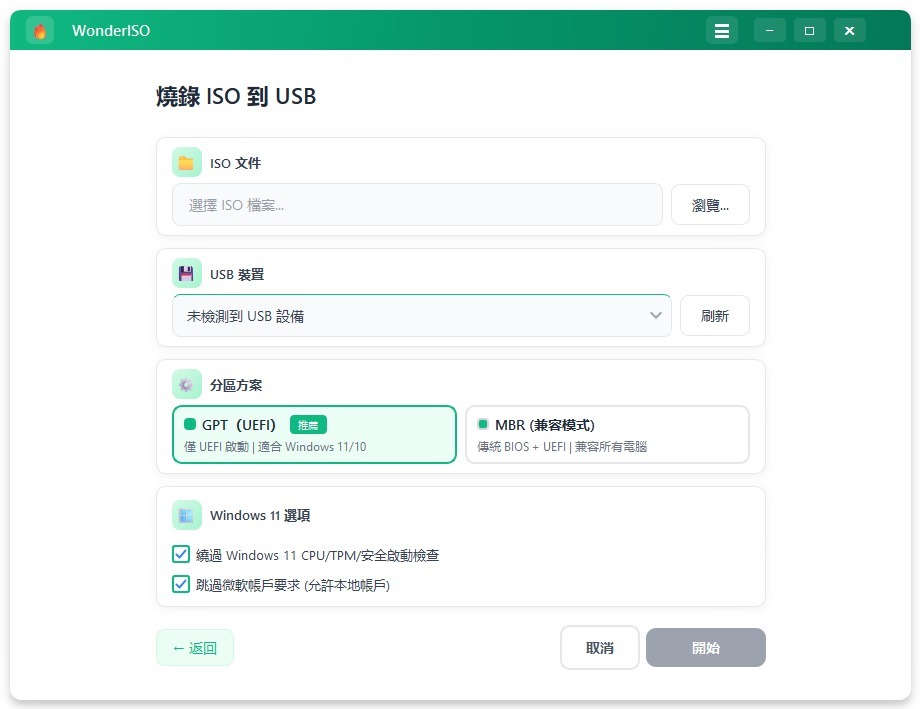Minimize the WonderISO window
Screen dimensions: 920x709
[770, 31]
